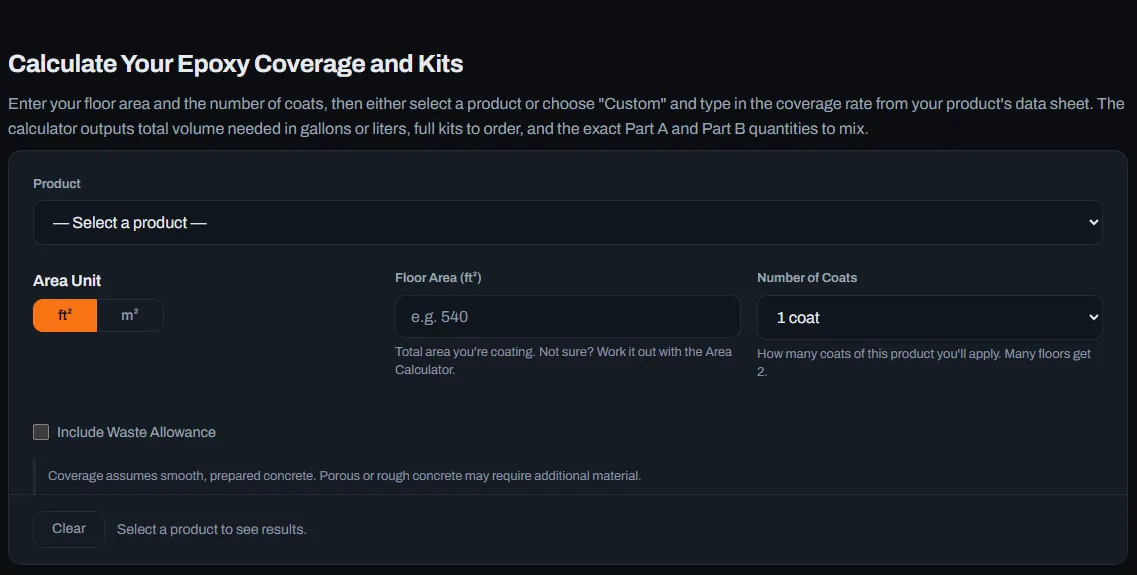Click the "Select a product to see results" message
Image resolution: width=1137 pixels, height=575 pixels.
coord(212,529)
